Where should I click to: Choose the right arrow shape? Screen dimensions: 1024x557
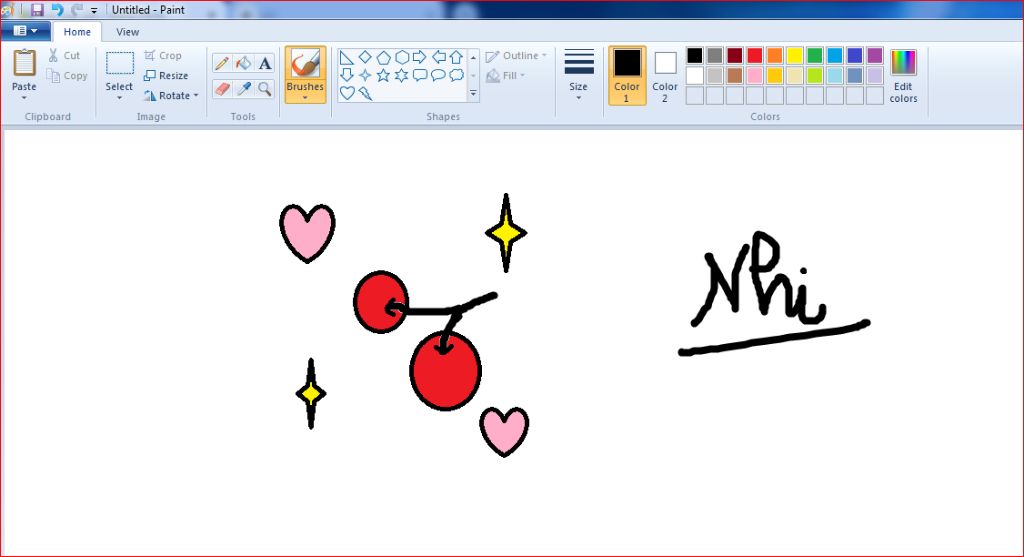420,57
